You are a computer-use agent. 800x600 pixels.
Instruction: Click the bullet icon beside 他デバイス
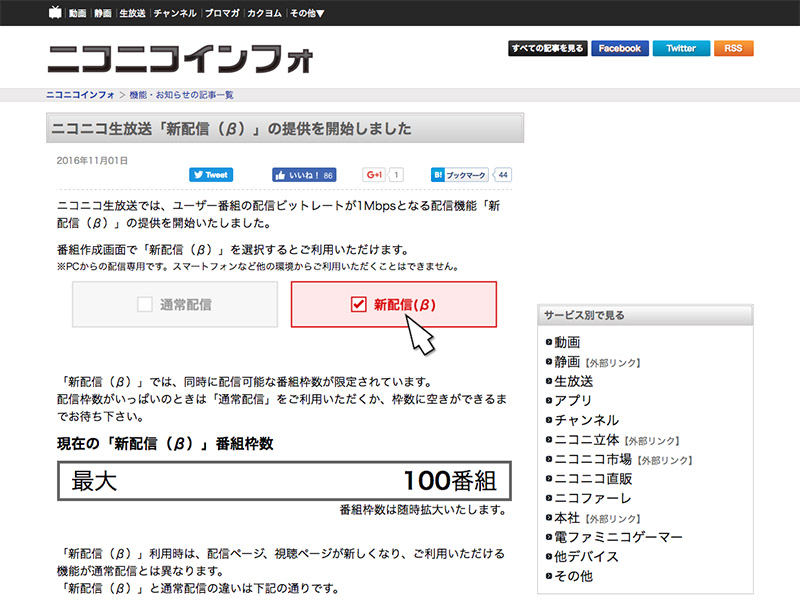pyautogui.click(x=549, y=556)
